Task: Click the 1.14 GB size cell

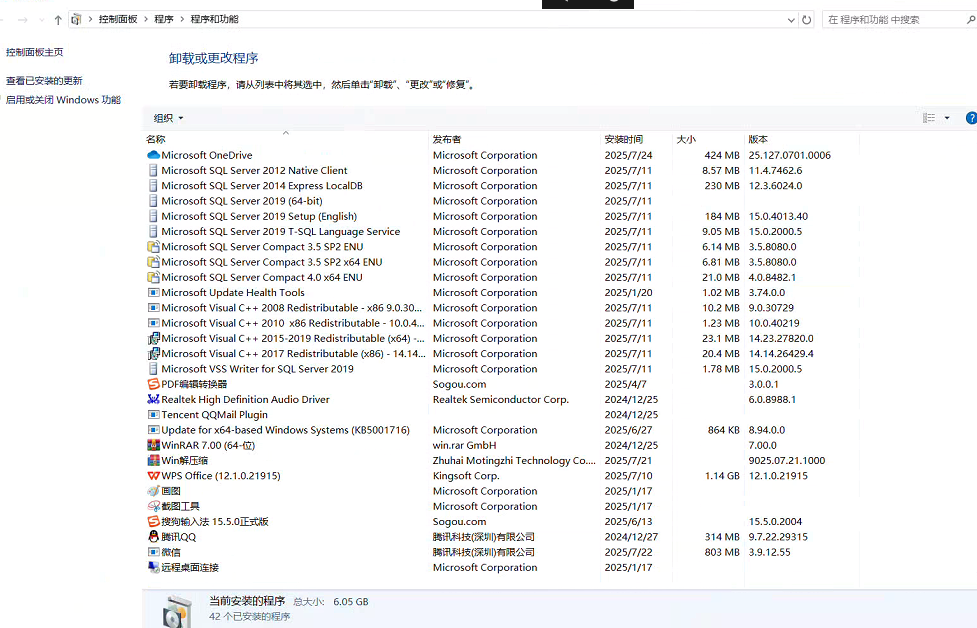Action: coord(722,475)
